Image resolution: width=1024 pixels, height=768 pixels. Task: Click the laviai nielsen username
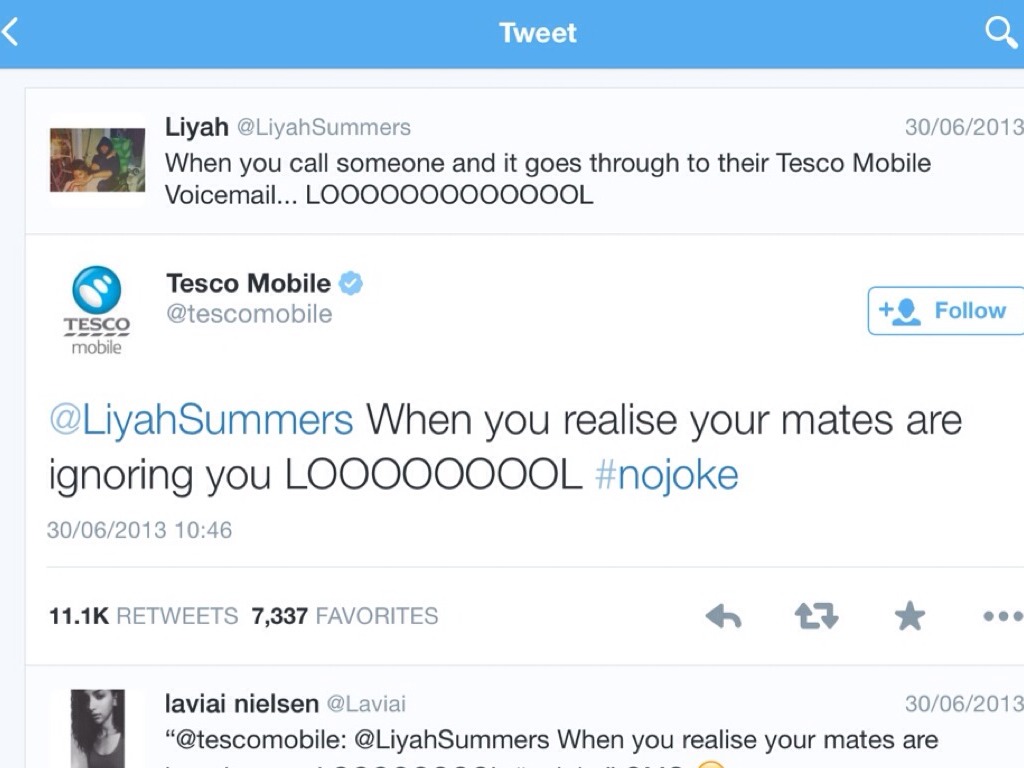click(242, 704)
